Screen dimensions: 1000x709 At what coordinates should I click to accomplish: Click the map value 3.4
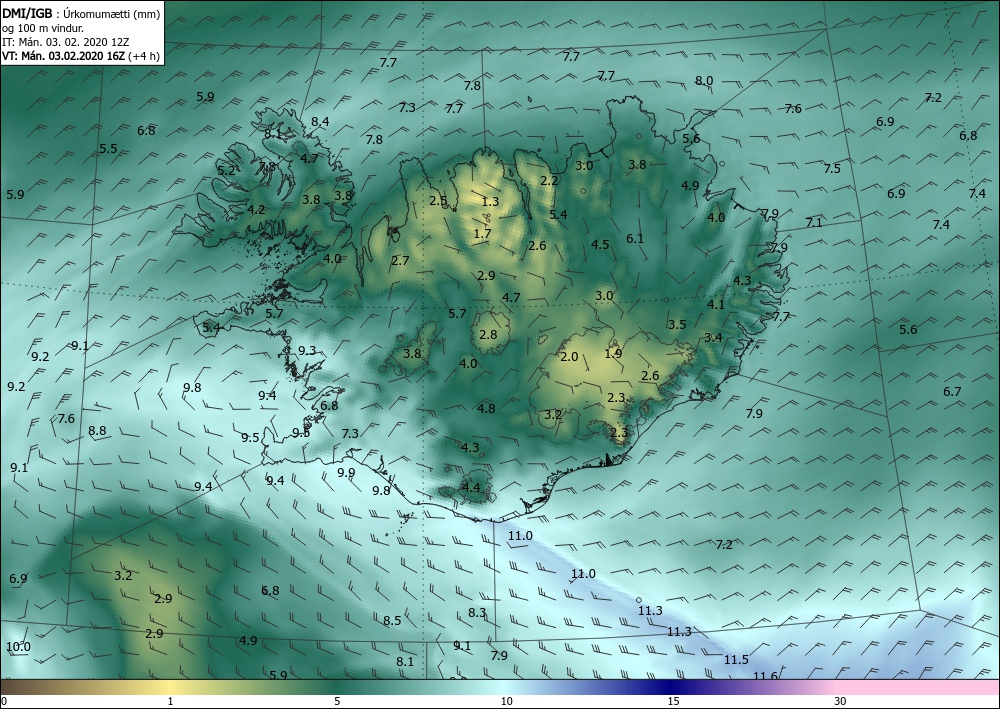(713, 337)
